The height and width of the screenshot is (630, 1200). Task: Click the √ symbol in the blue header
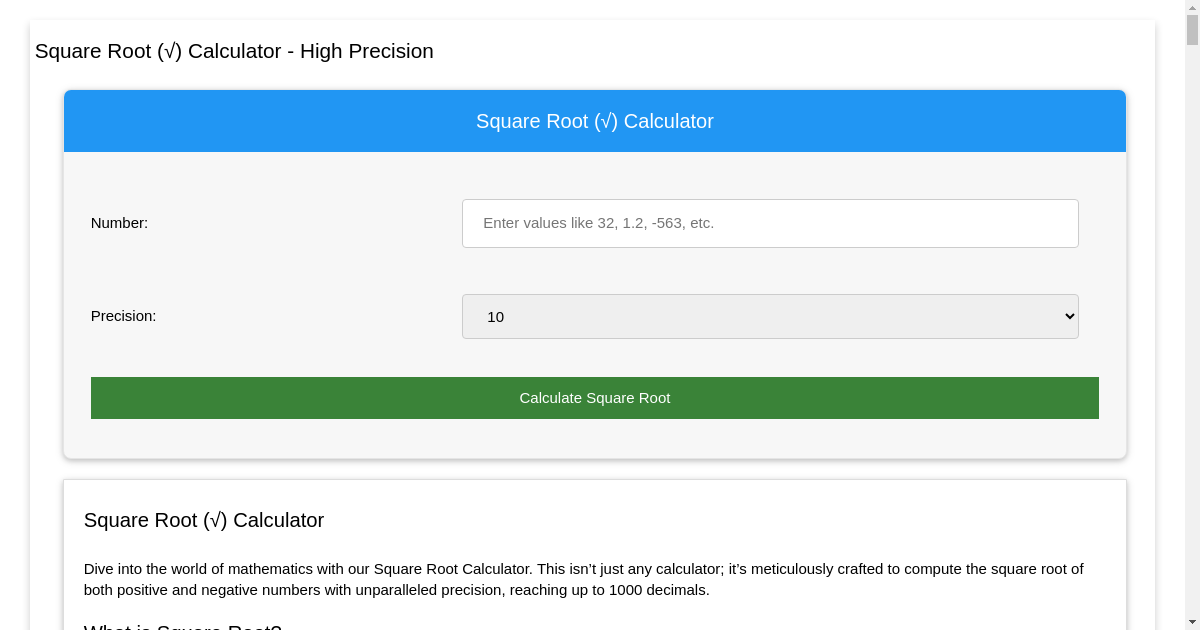tap(606, 121)
